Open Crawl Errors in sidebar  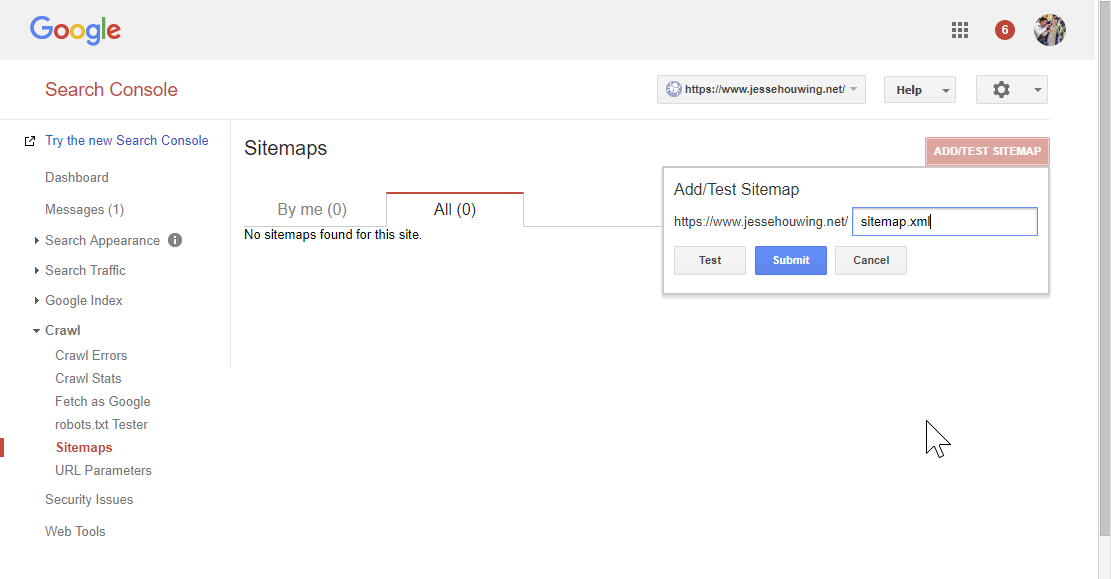coord(91,356)
